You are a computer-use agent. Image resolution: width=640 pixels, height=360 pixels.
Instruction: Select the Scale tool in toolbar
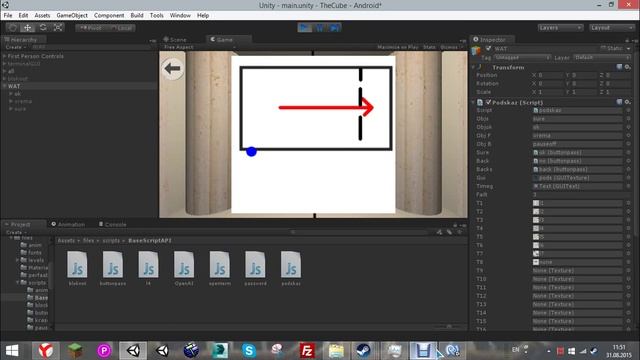[x=58, y=28]
